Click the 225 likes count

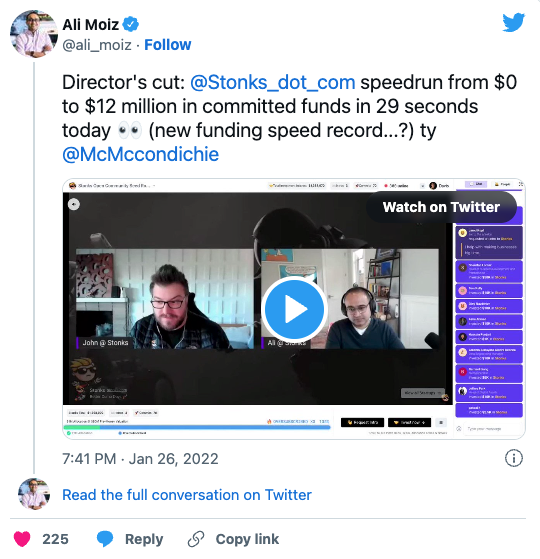[55, 539]
